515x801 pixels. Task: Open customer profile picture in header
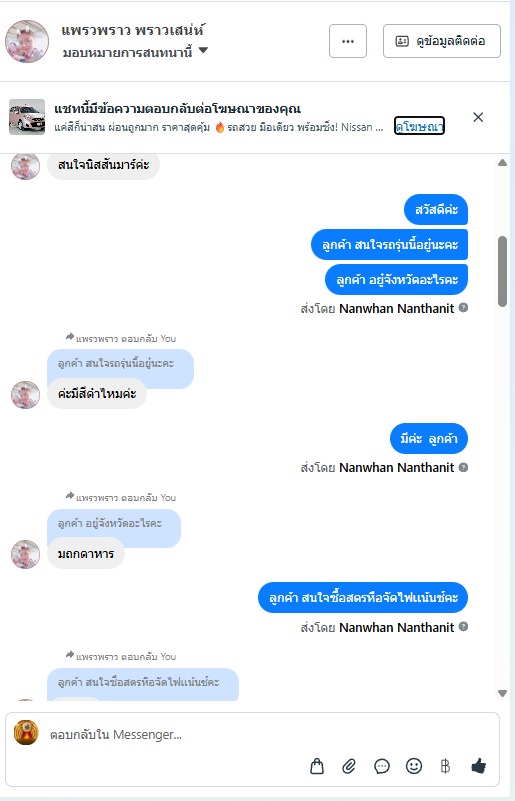pos(27,41)
